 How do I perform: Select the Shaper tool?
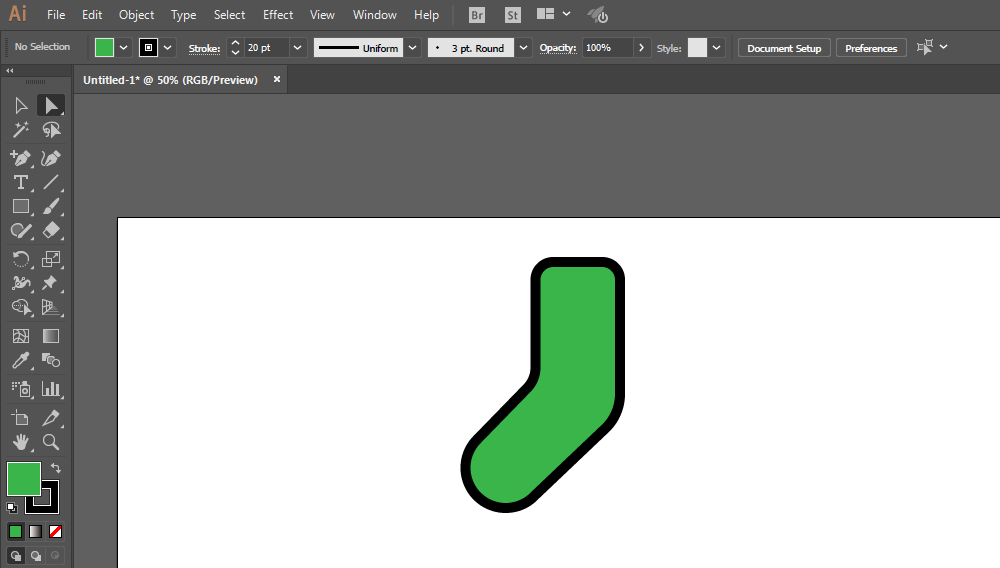pyautogui.click(x=20, y=231)
